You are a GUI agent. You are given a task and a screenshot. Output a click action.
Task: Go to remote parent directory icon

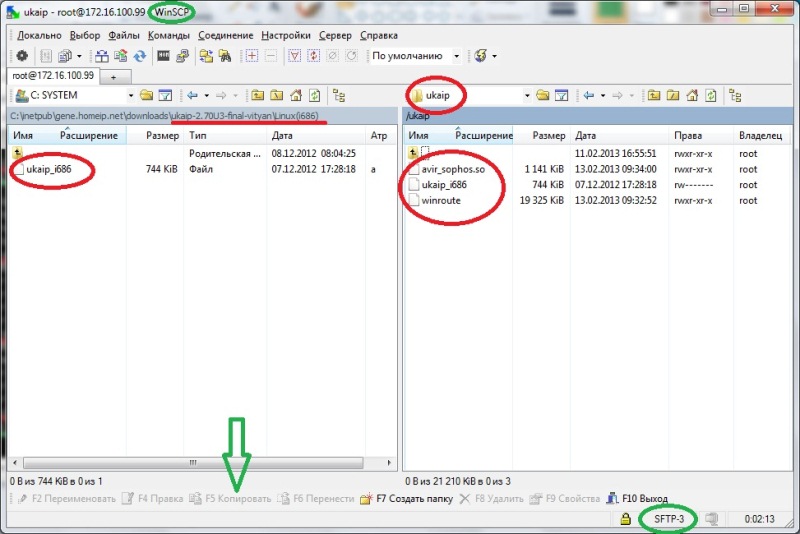click(654, 96)
